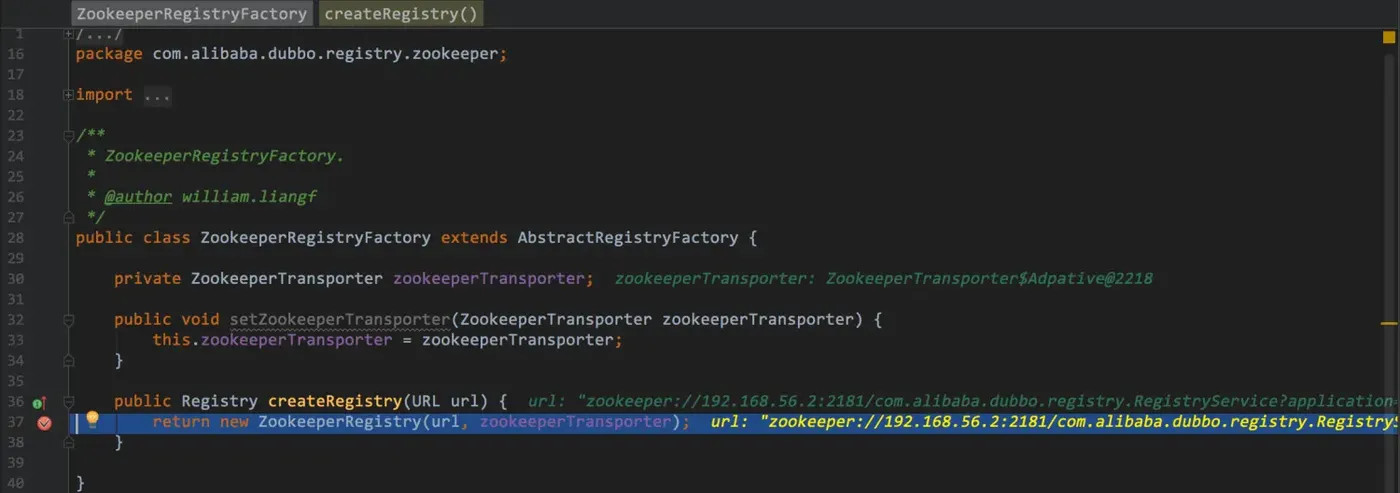Click the folded import ellipsis placeholder
This screenshot has width=1400, height=493.
[157, 95]
